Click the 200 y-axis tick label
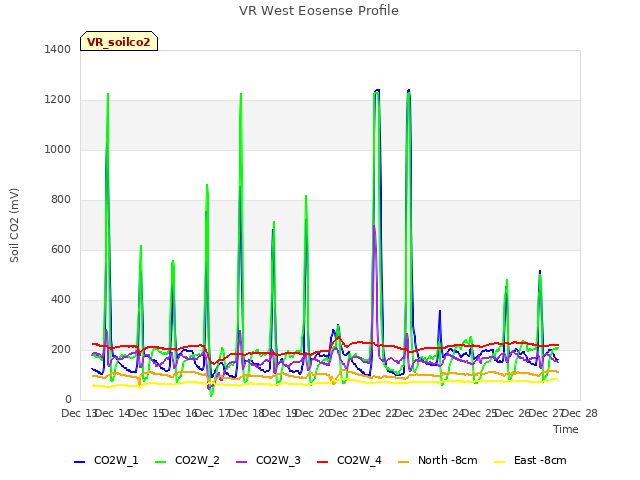 pyautogui.click(x=61, y=349)
